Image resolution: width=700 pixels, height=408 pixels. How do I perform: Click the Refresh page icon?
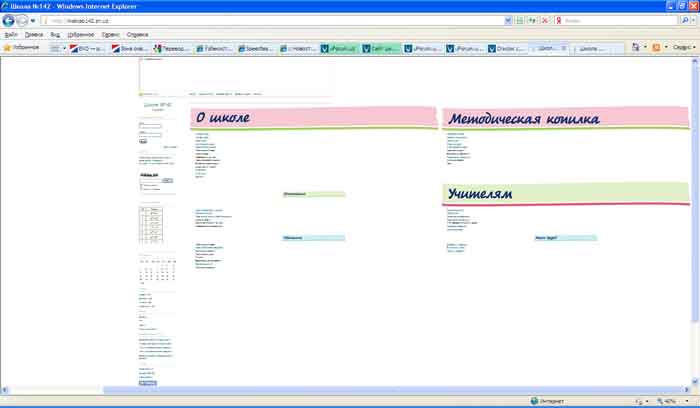coord(531,20)
